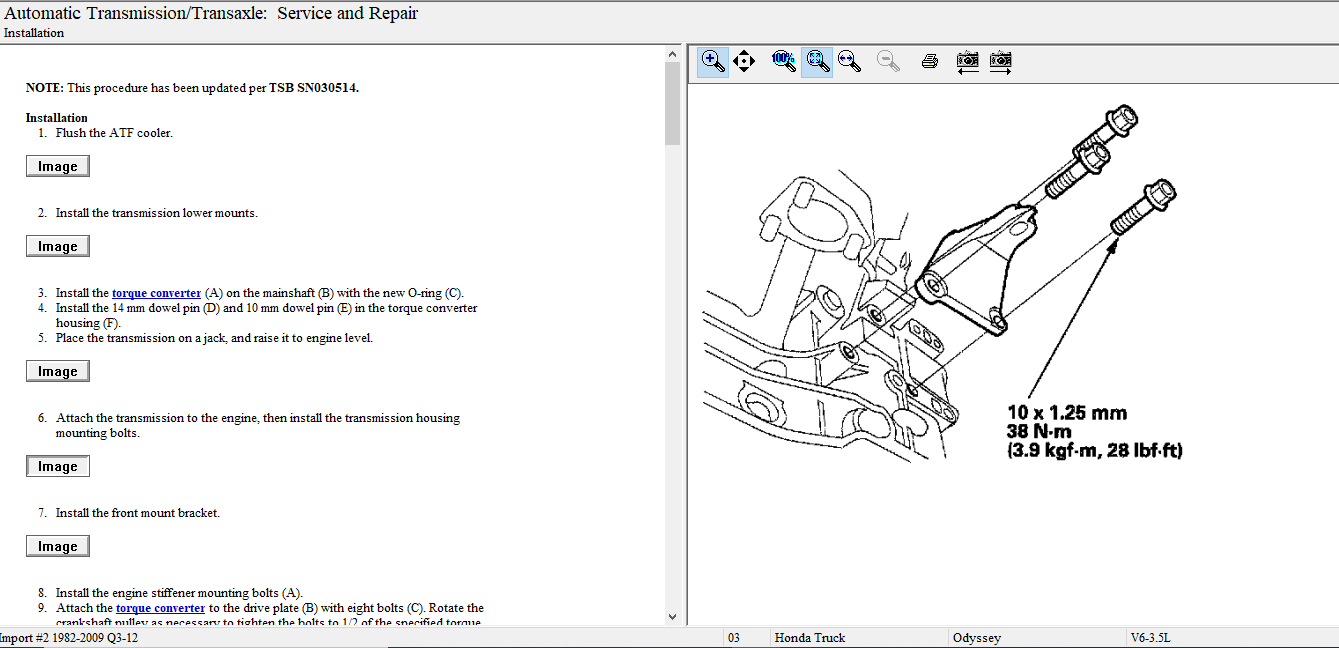The image size is (1339, 648).
Task: Follow the torque converter link in step 9
Action: [x=160, y=608]
